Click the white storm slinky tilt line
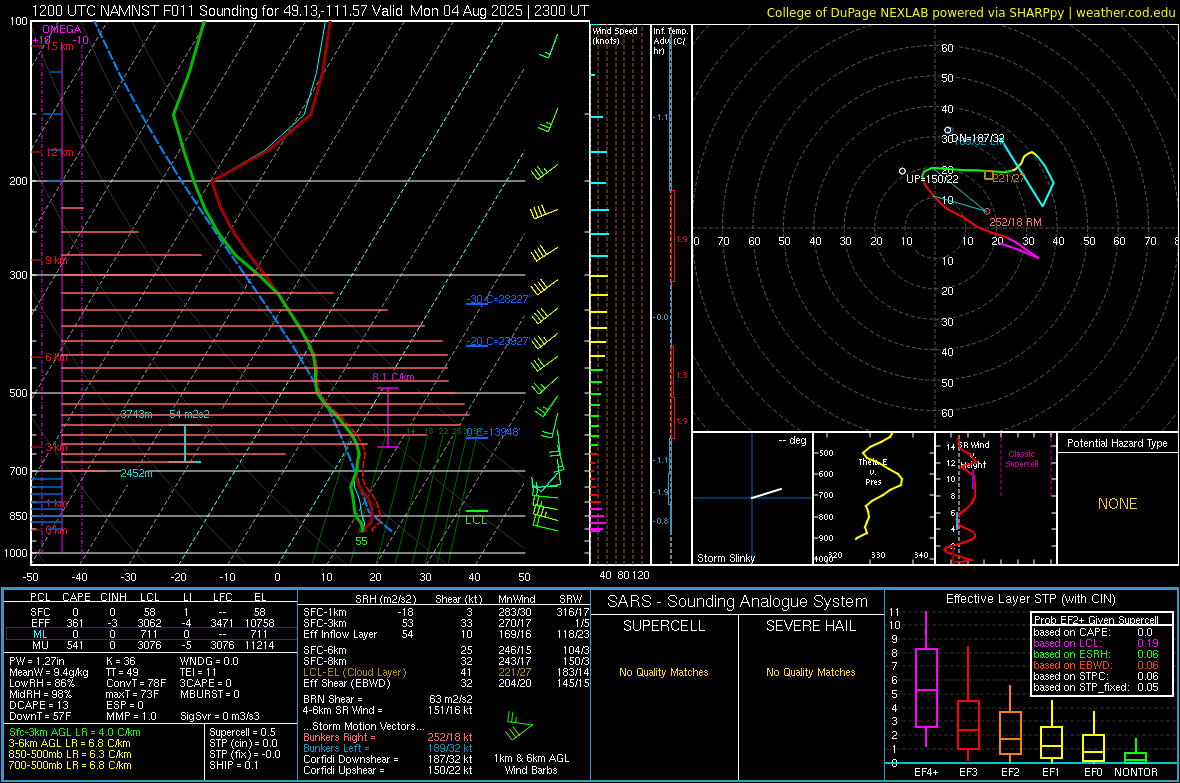Image resolution: width=1180 pixels, height=783 pixels. [766, 493]
